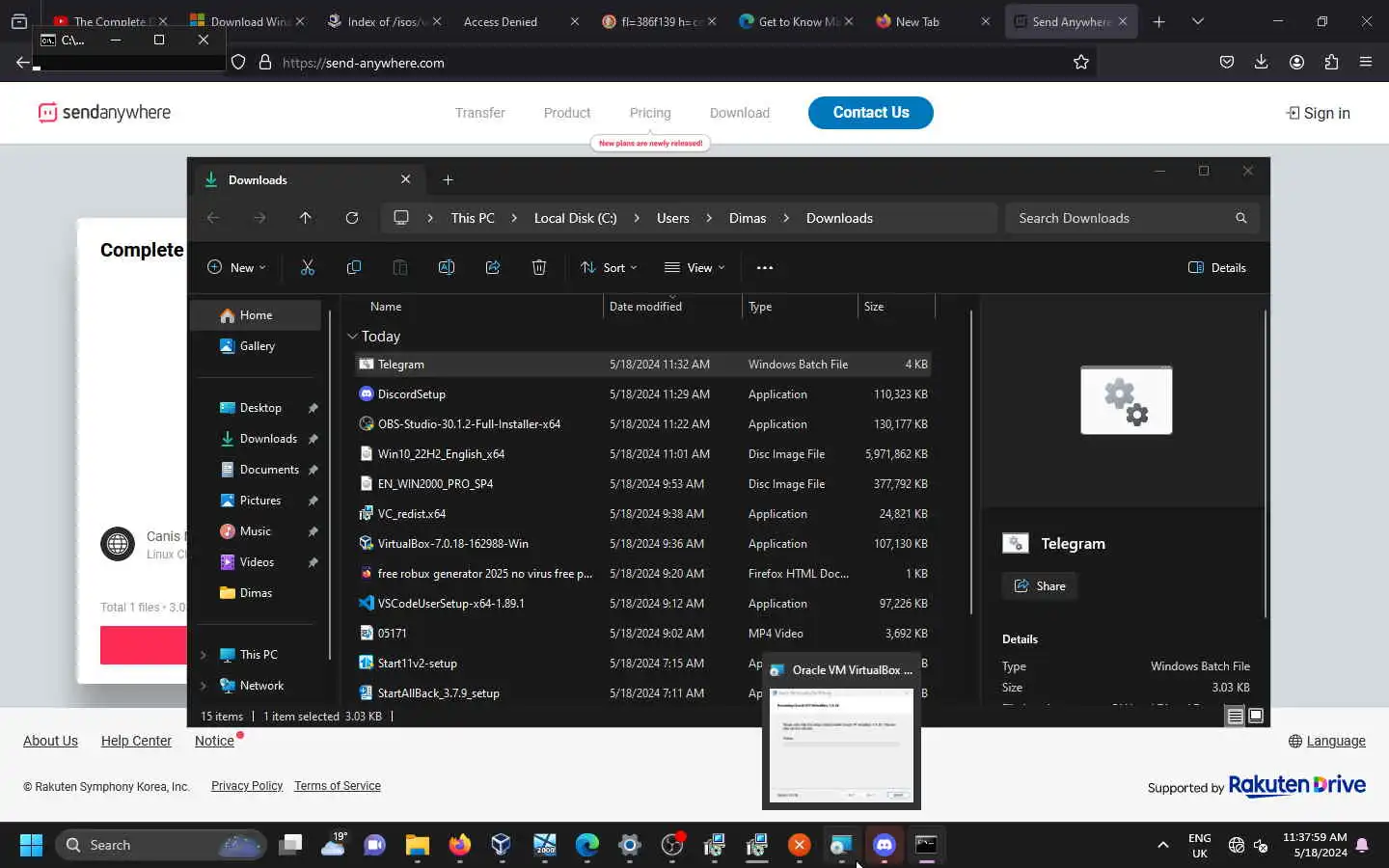Open File Explorer from the taskbar

[418, 845]
